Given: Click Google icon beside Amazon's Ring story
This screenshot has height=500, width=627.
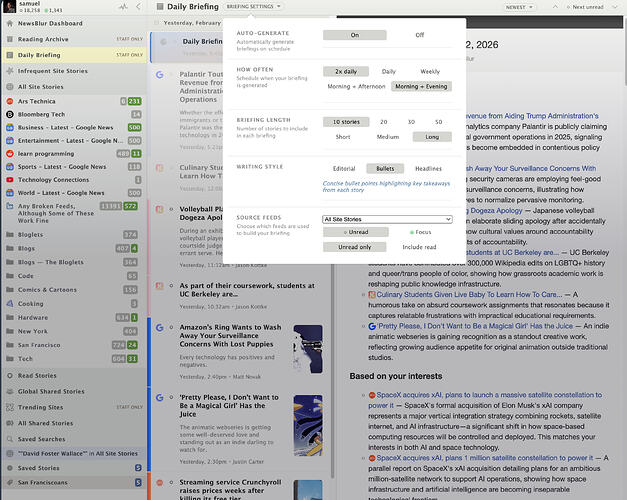Looking at the screenshot, I should pyautogui.click(x=160, y=328).
